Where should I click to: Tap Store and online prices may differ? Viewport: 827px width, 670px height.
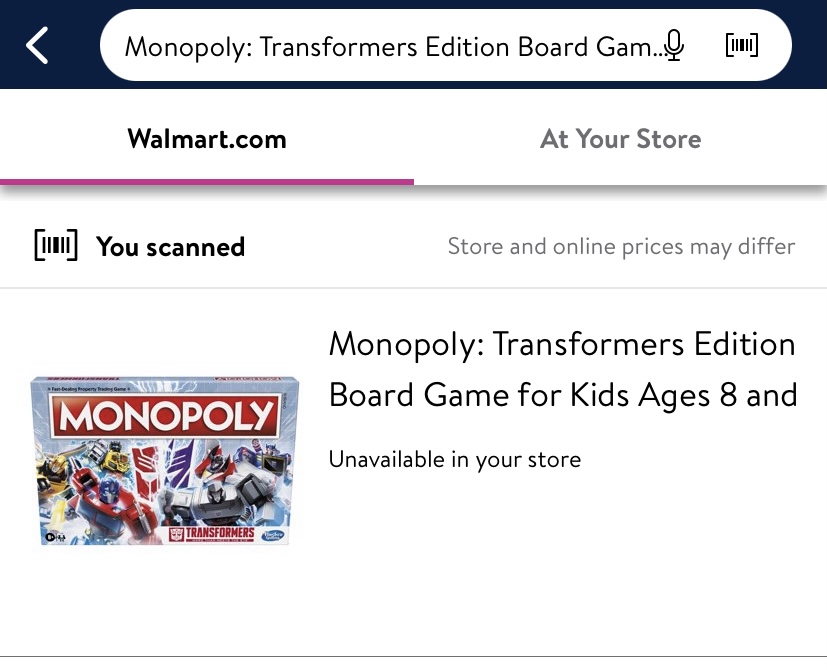tap(621, 246)
